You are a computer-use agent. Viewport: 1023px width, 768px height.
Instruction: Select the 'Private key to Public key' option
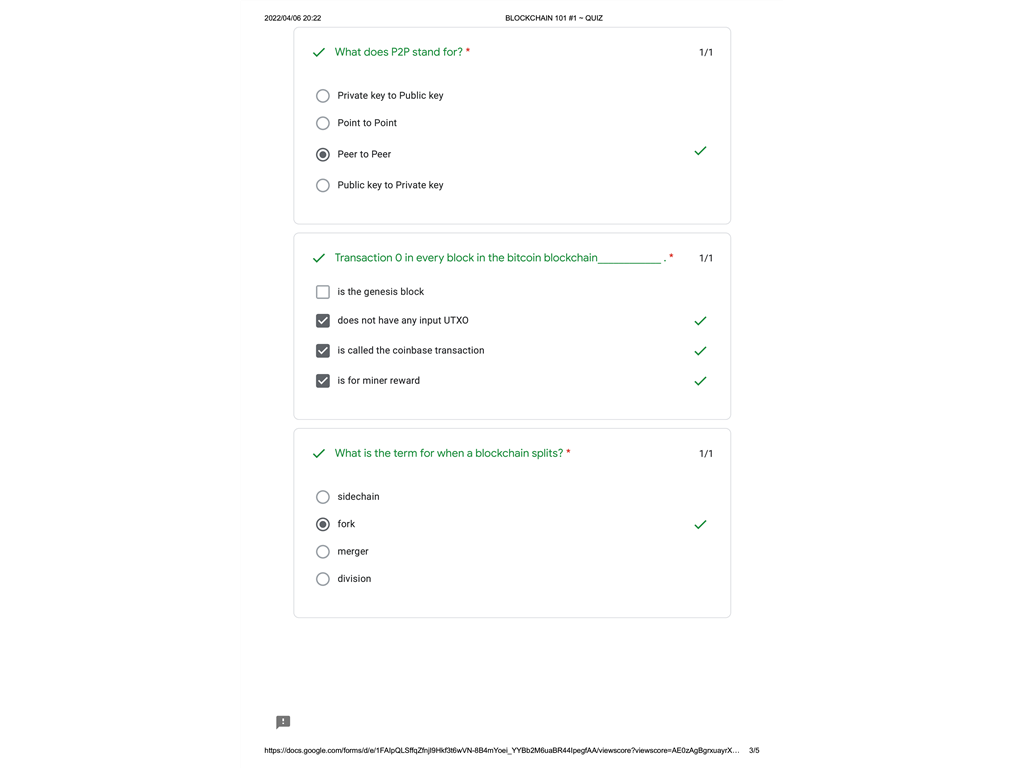click(x=322, y=96)
